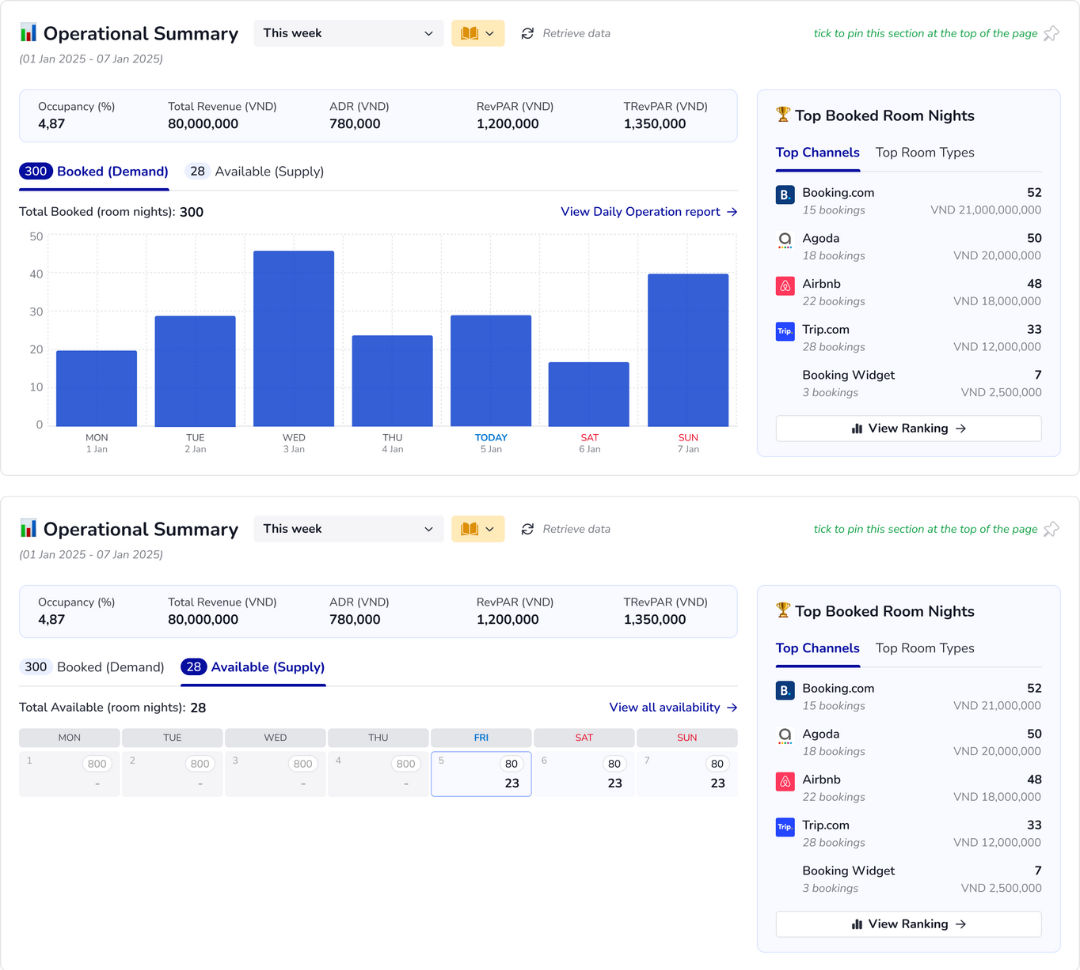Open the This week dropdown in lower section

(x=348, y=529)
